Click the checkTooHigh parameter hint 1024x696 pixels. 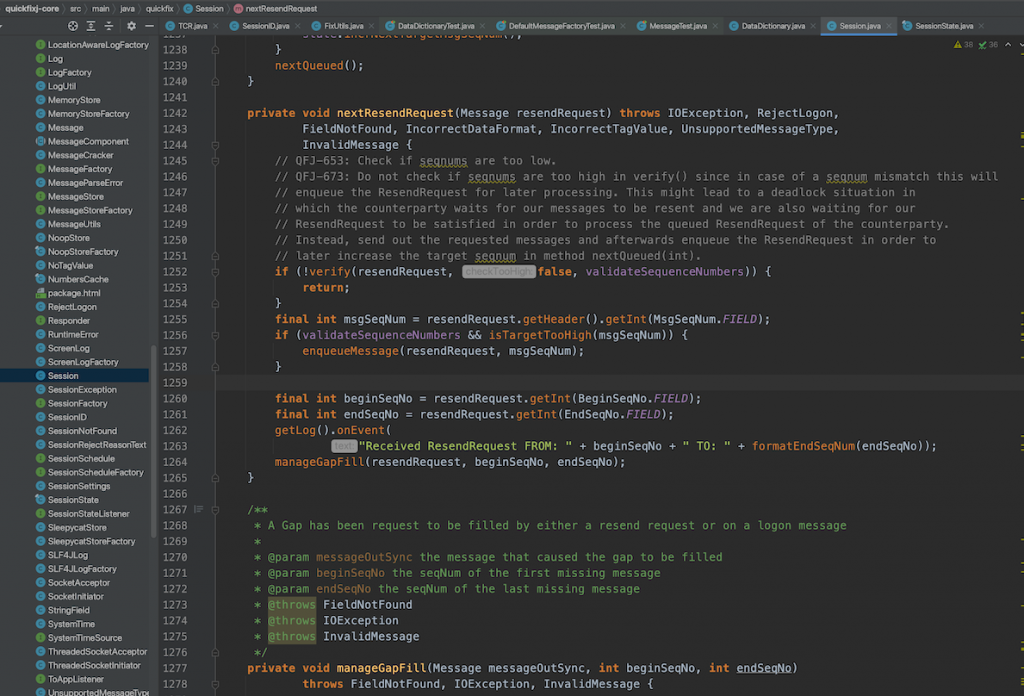499,272
